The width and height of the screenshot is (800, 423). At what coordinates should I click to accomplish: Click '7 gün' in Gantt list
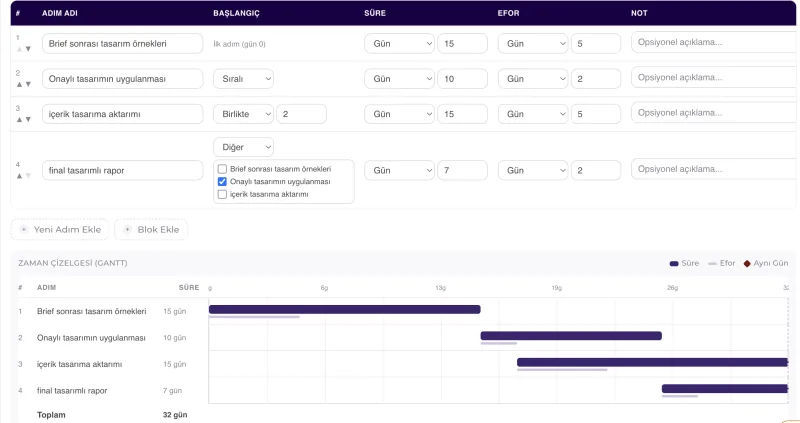(x=172, y=391)
